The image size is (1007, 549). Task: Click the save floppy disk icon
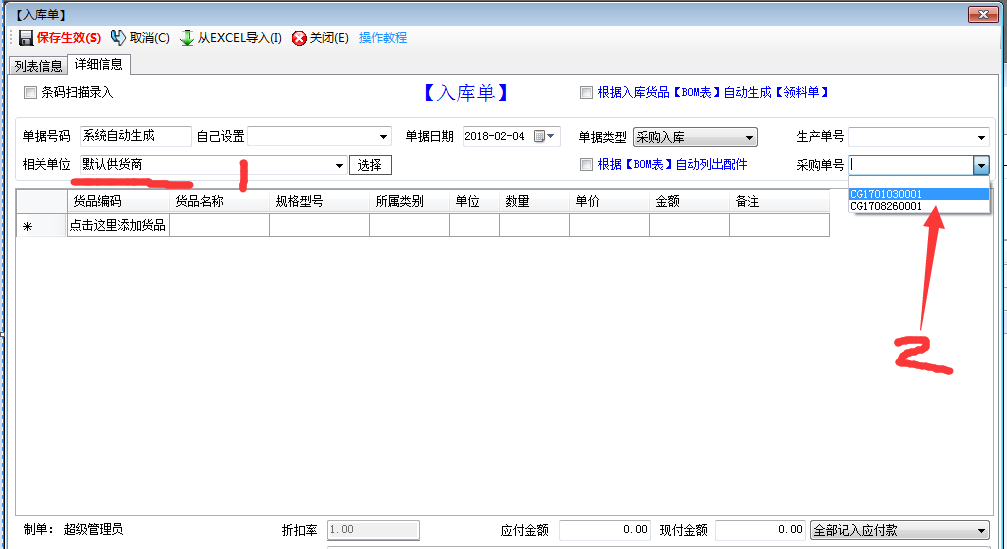pos(26,38)
